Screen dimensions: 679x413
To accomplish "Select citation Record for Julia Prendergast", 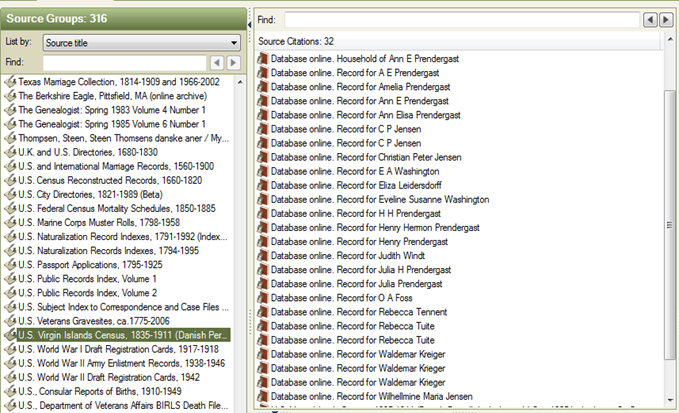I will (357, 284).
